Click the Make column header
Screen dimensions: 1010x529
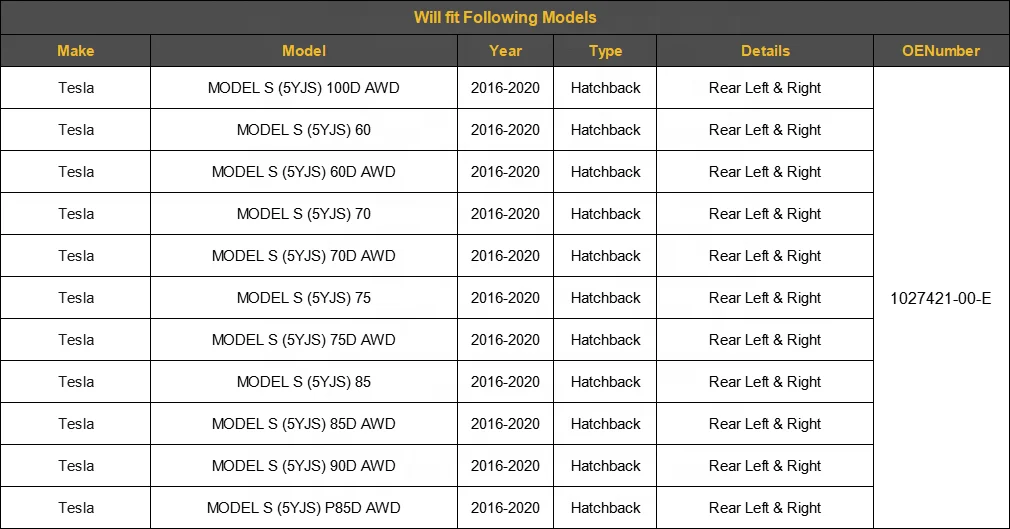pyautogui.click(x=76, y=51)
